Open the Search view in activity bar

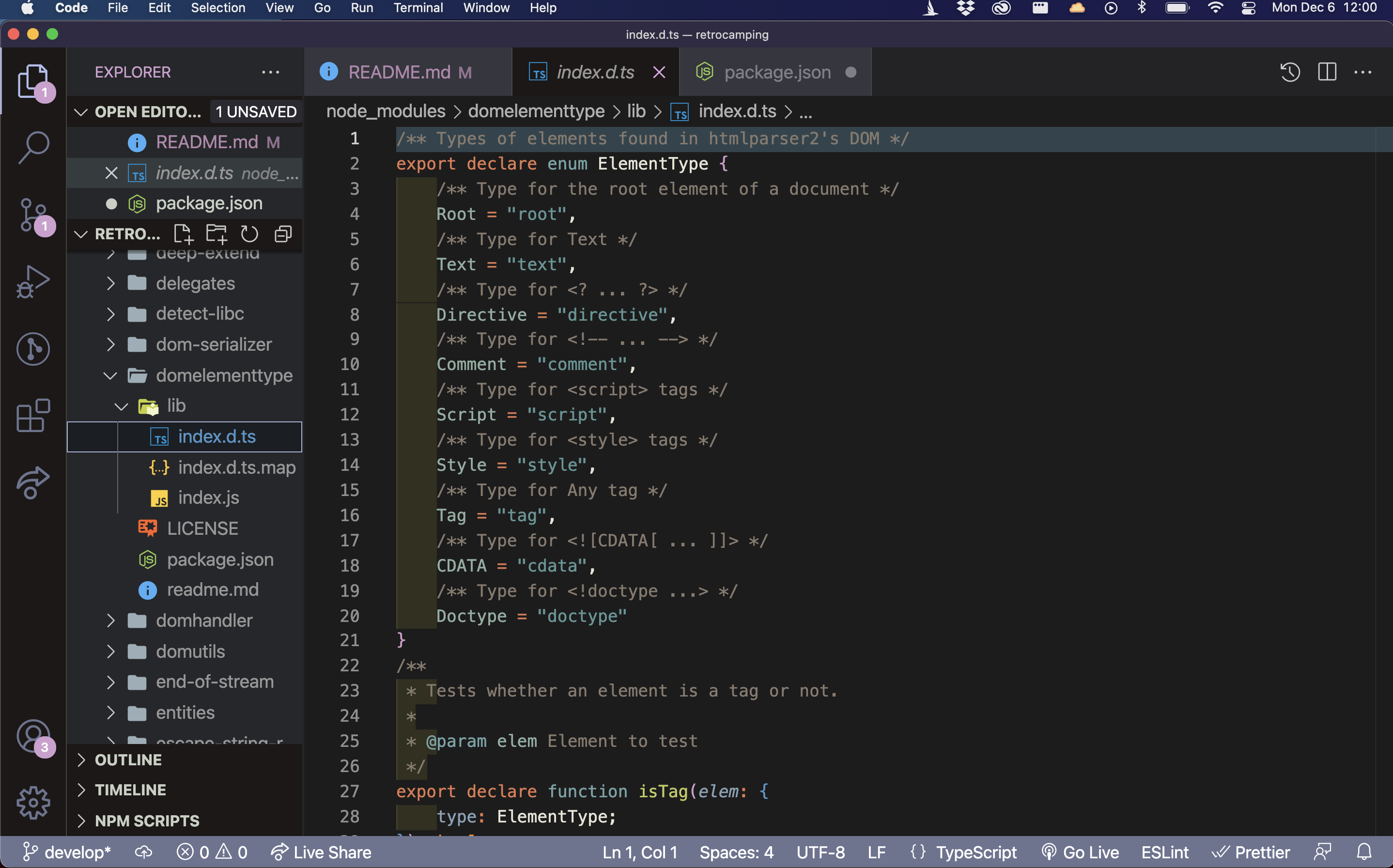coord(33,147)
